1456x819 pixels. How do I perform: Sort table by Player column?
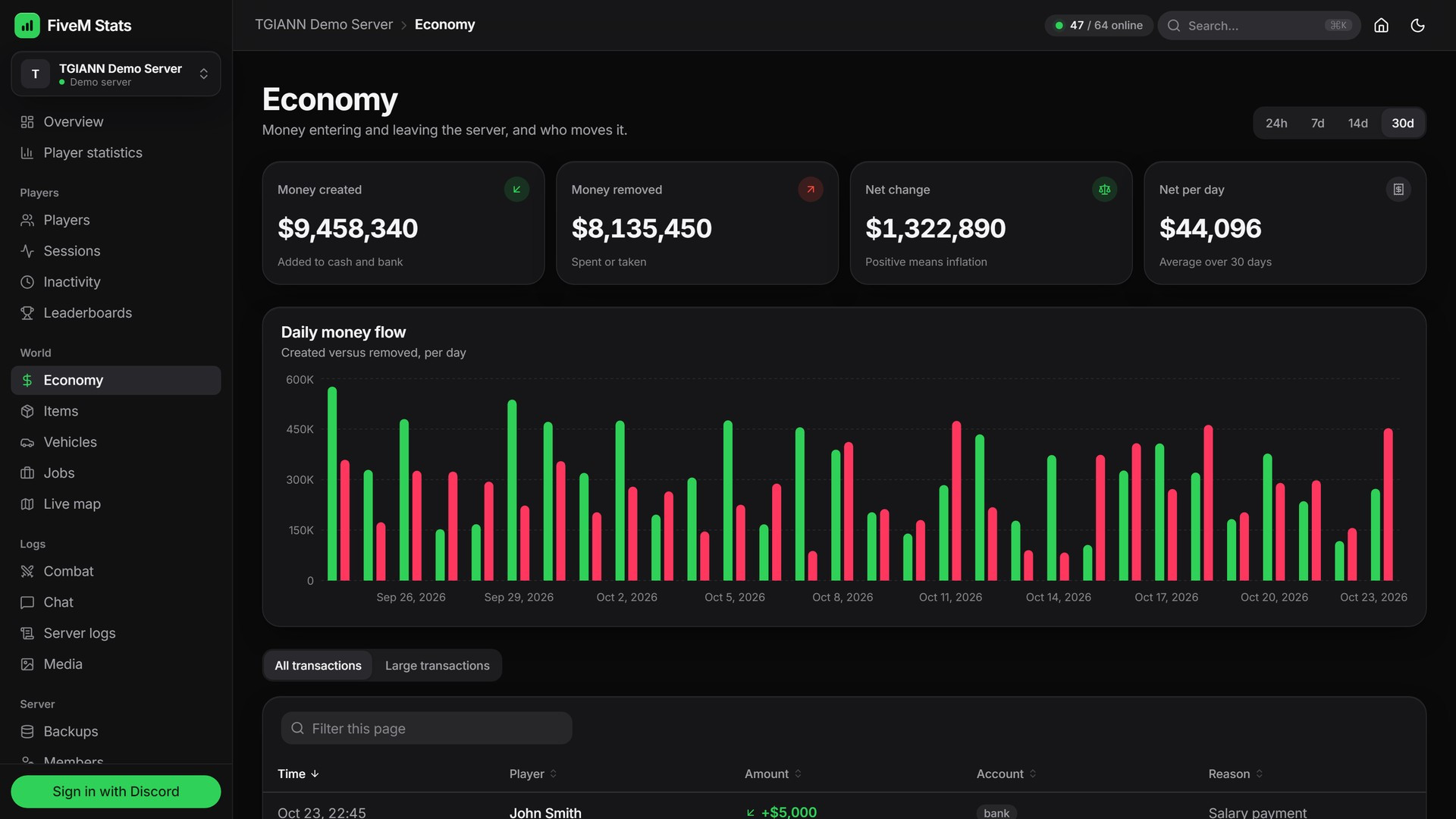coord(533,773)
